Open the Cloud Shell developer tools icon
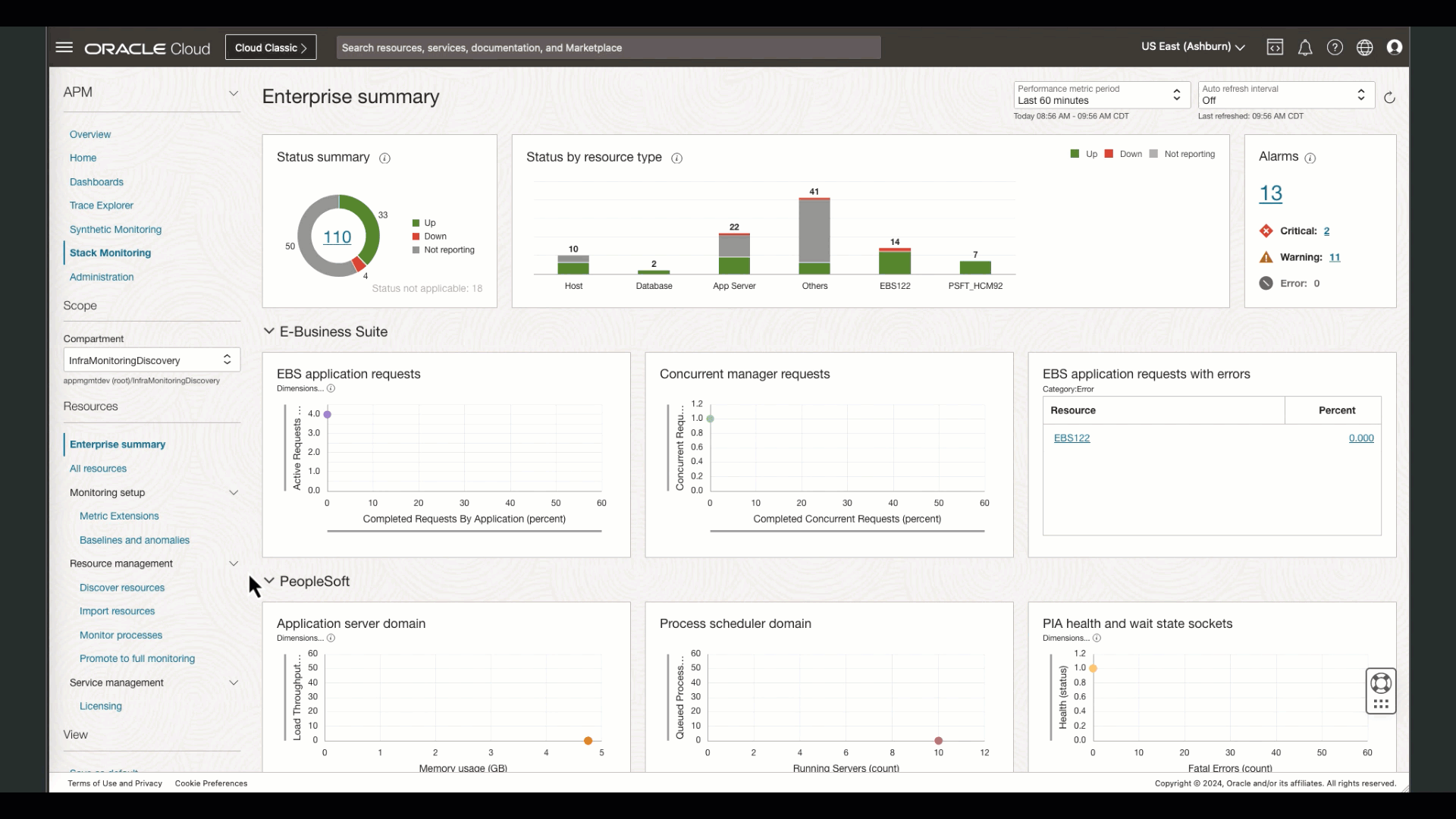Viewport: 1456px width, 819px height. click(1275, 47)
